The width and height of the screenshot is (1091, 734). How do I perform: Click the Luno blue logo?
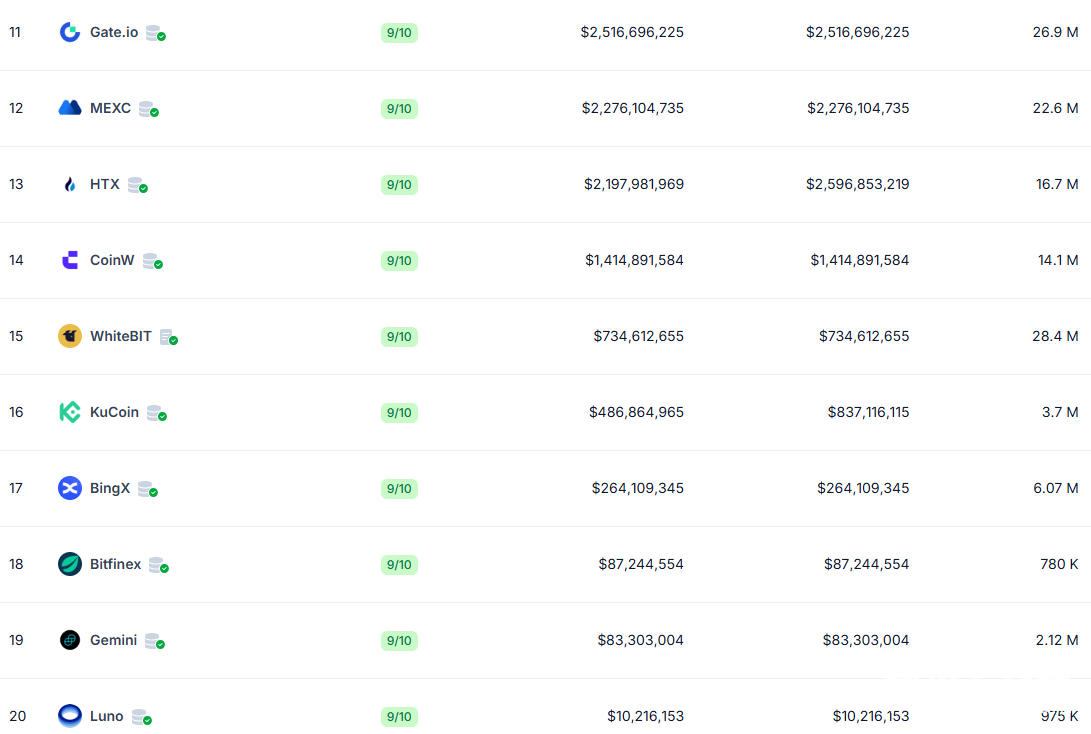[70, 716]
